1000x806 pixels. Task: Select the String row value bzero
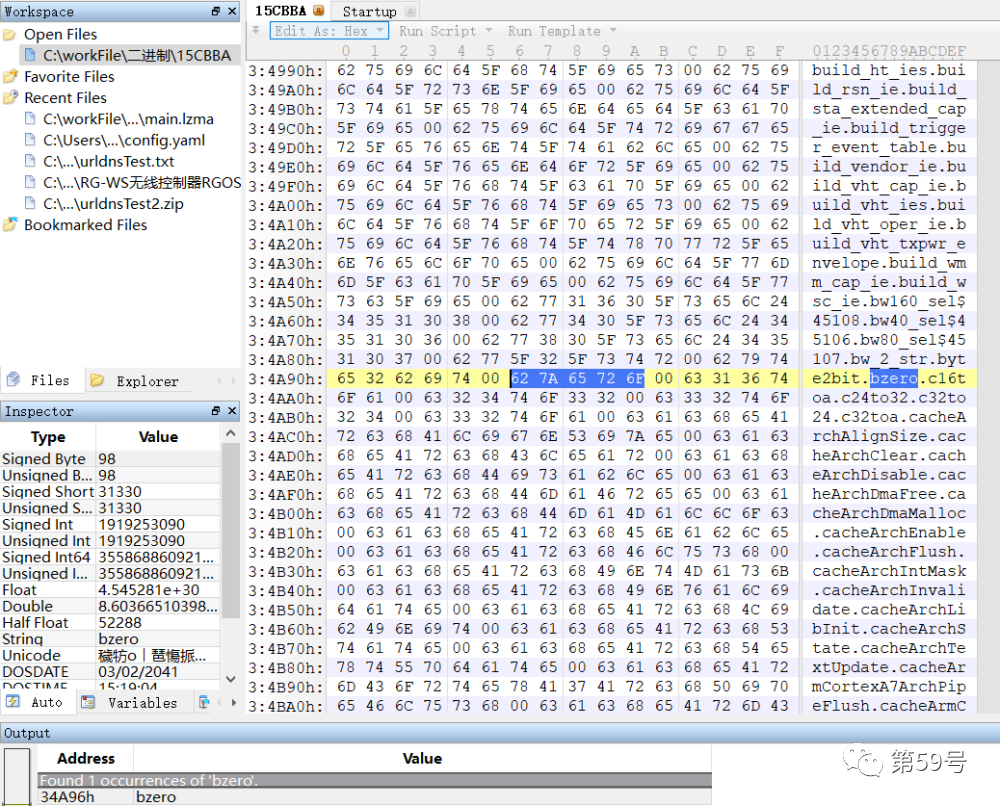[118, 639]
